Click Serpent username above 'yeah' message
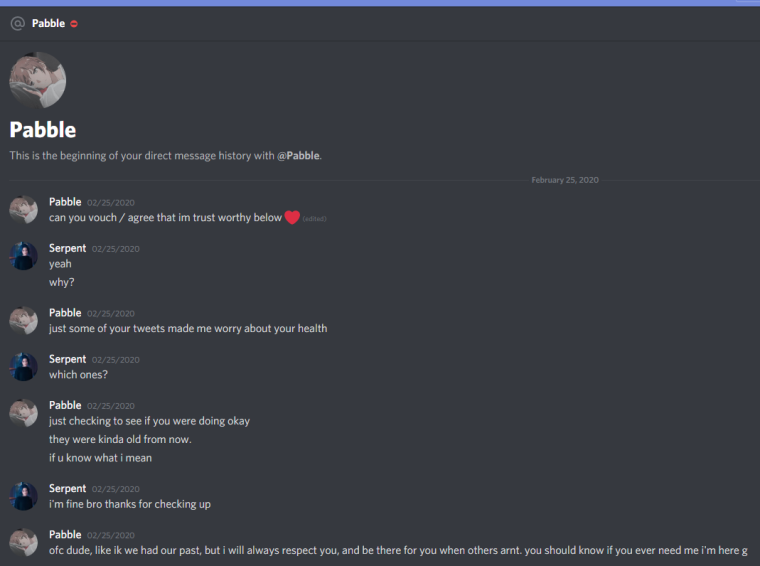This screenshot has width=760, height=566. coord(67,248)
